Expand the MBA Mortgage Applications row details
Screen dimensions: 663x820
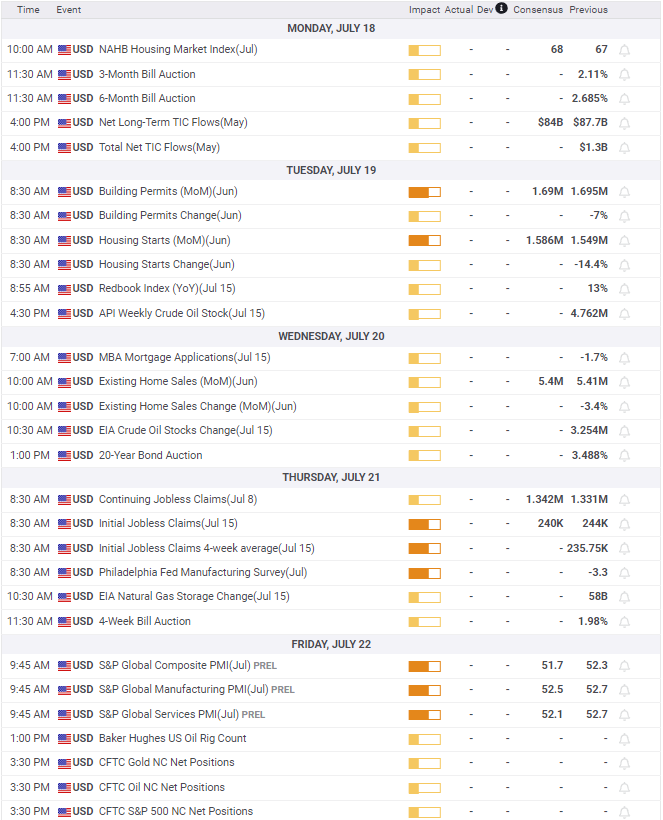(332, 358)
